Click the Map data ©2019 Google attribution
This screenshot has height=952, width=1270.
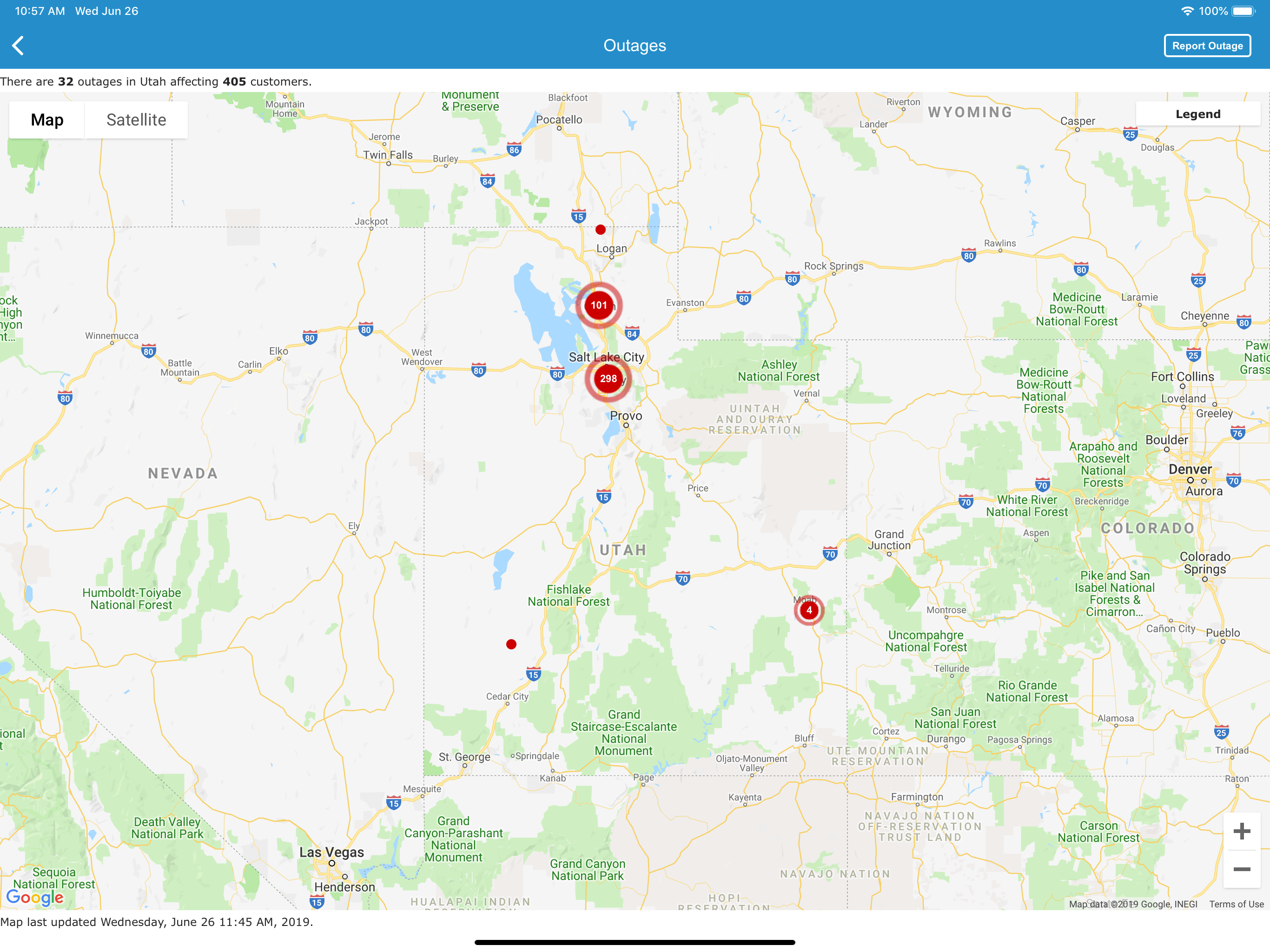(1133, 904)
